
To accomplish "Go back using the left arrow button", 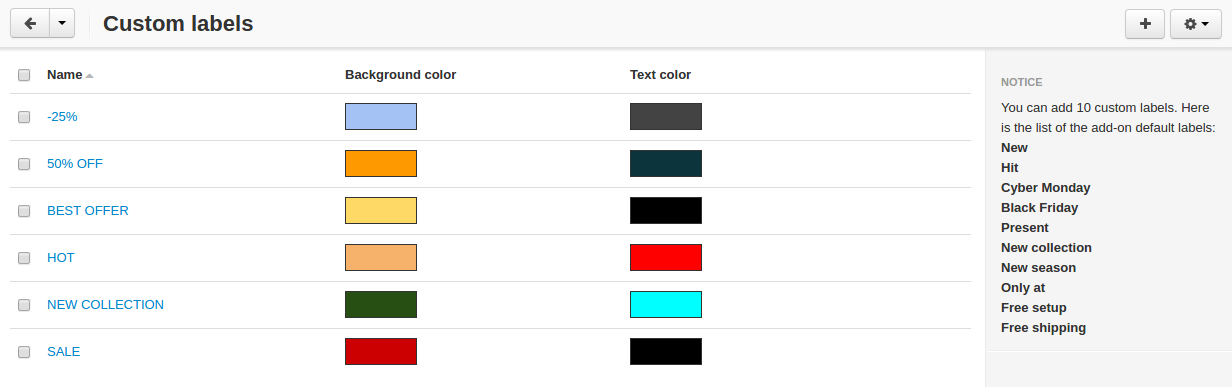I will [29, 24].
